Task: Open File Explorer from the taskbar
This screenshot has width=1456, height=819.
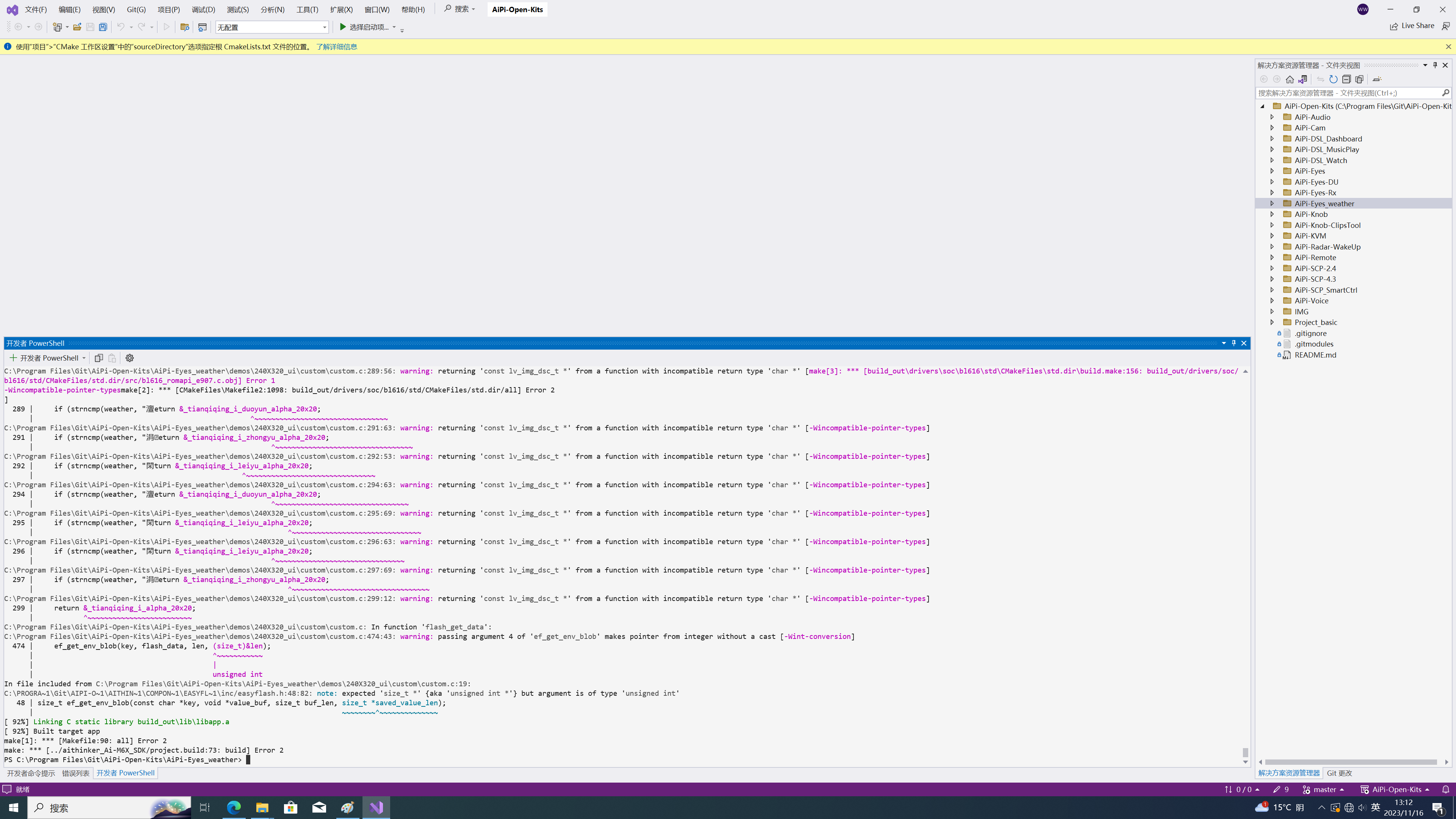Action: coord(262,808)
